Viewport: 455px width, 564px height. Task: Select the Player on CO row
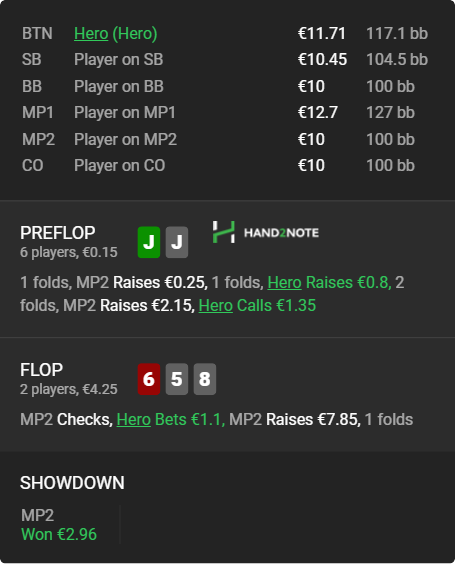[x=225, y=165]
